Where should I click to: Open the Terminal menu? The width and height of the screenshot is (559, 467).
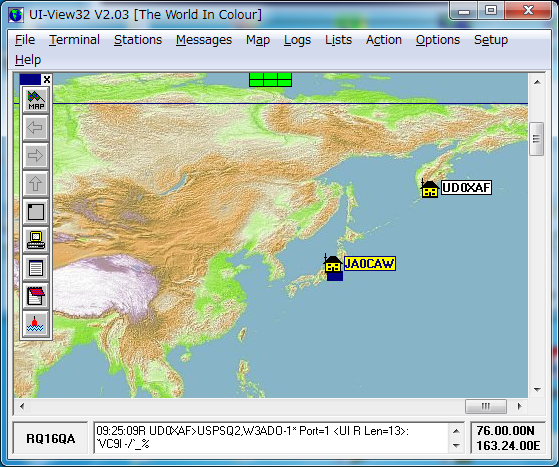74,40
